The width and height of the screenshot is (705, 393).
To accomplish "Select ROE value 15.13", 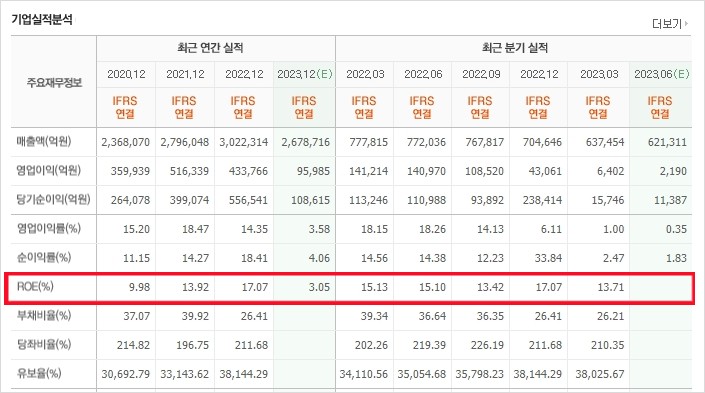I will 375,287.
